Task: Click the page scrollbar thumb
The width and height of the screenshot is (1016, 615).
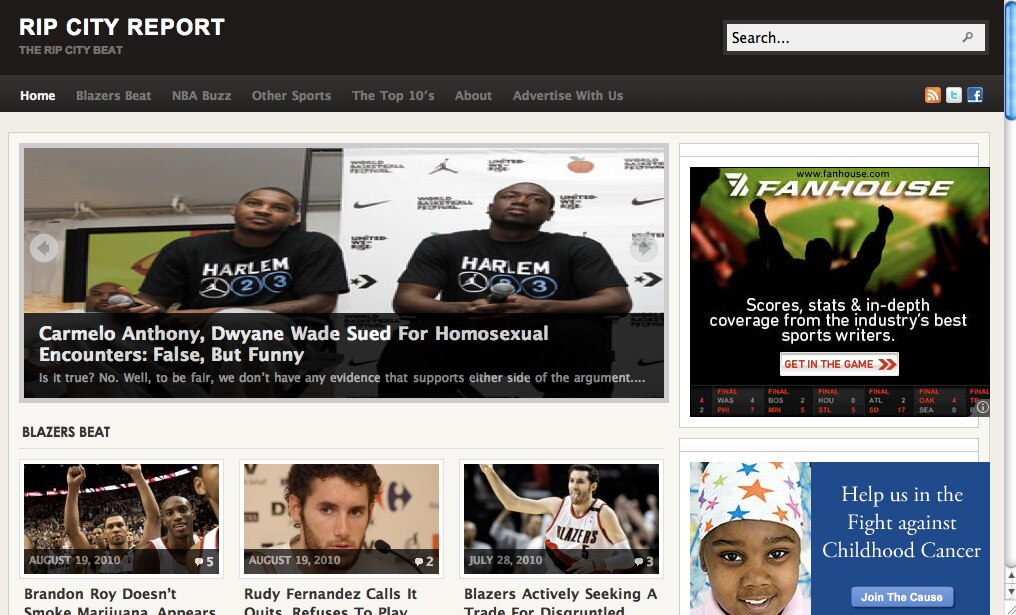Action: (x=1010, y=60)
